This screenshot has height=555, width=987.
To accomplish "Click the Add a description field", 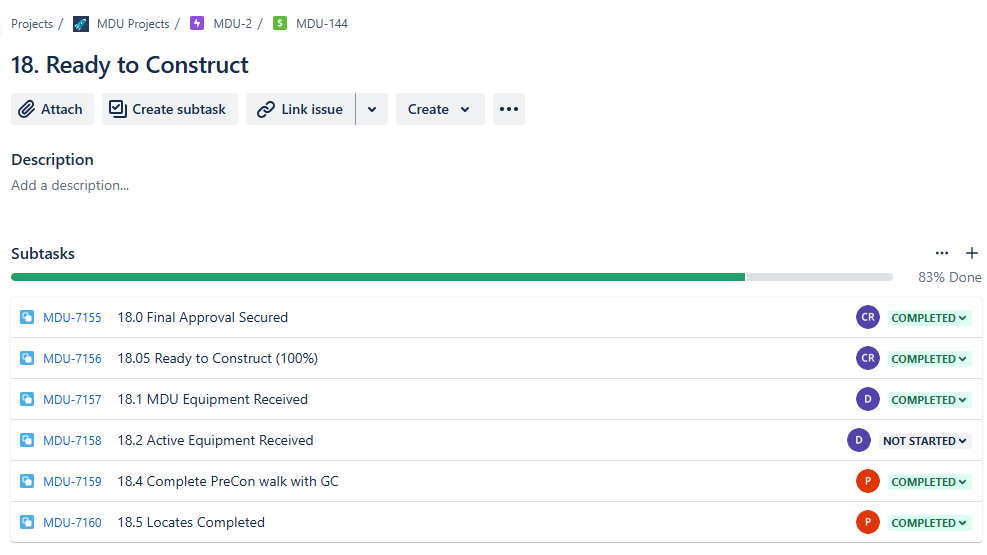I will point(70,186).
